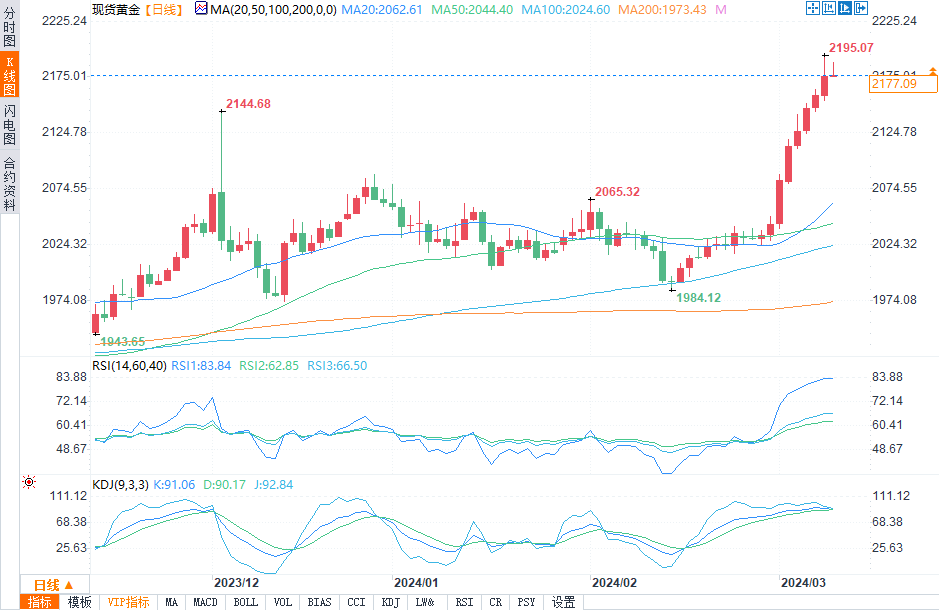The height and width of the screenshot is (610, 939).
Task: Click the exit-arrow icon at chart top right
Action: click(861, 8)
